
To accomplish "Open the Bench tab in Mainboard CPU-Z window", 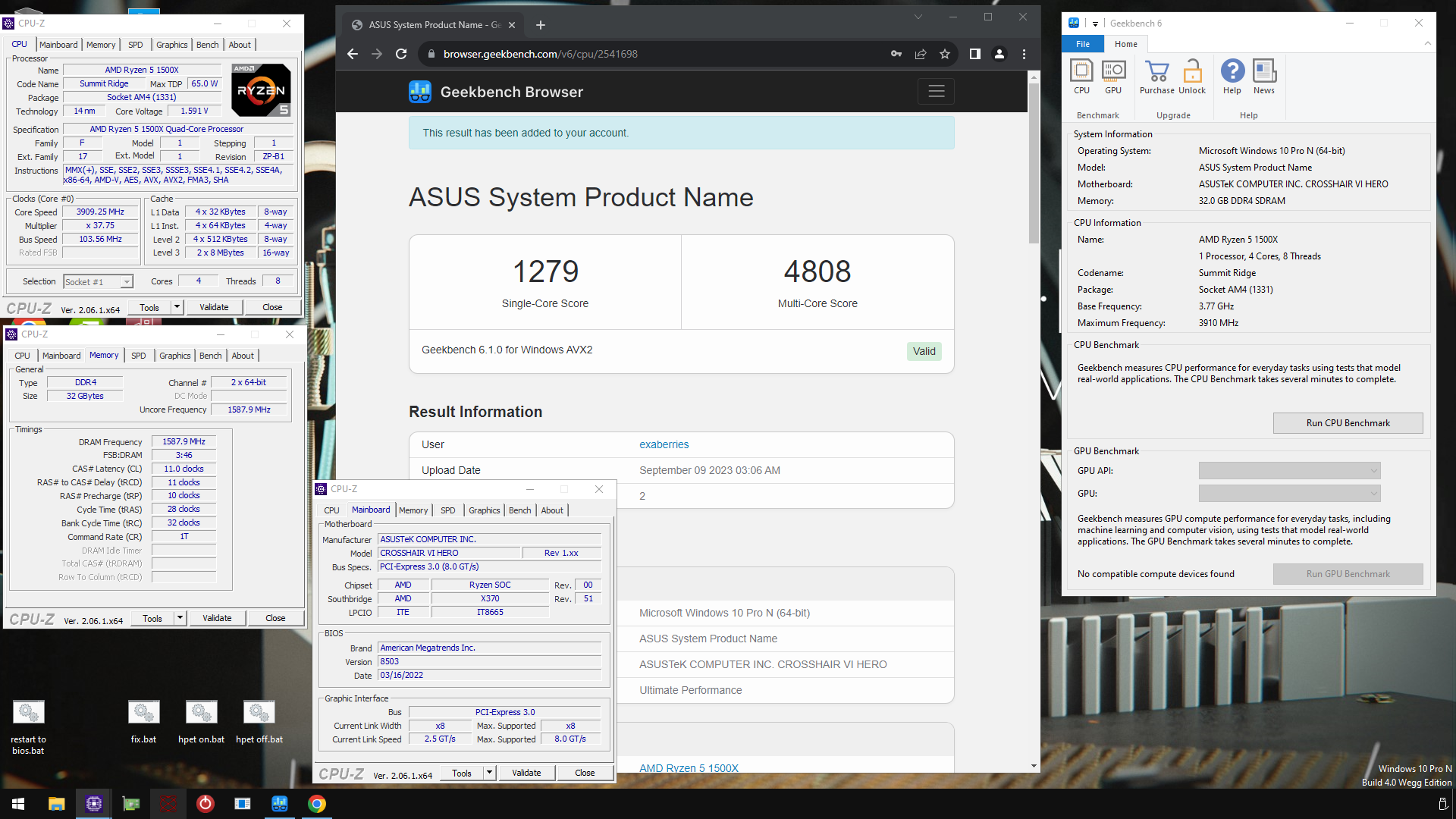I will (x=520, y=510).
